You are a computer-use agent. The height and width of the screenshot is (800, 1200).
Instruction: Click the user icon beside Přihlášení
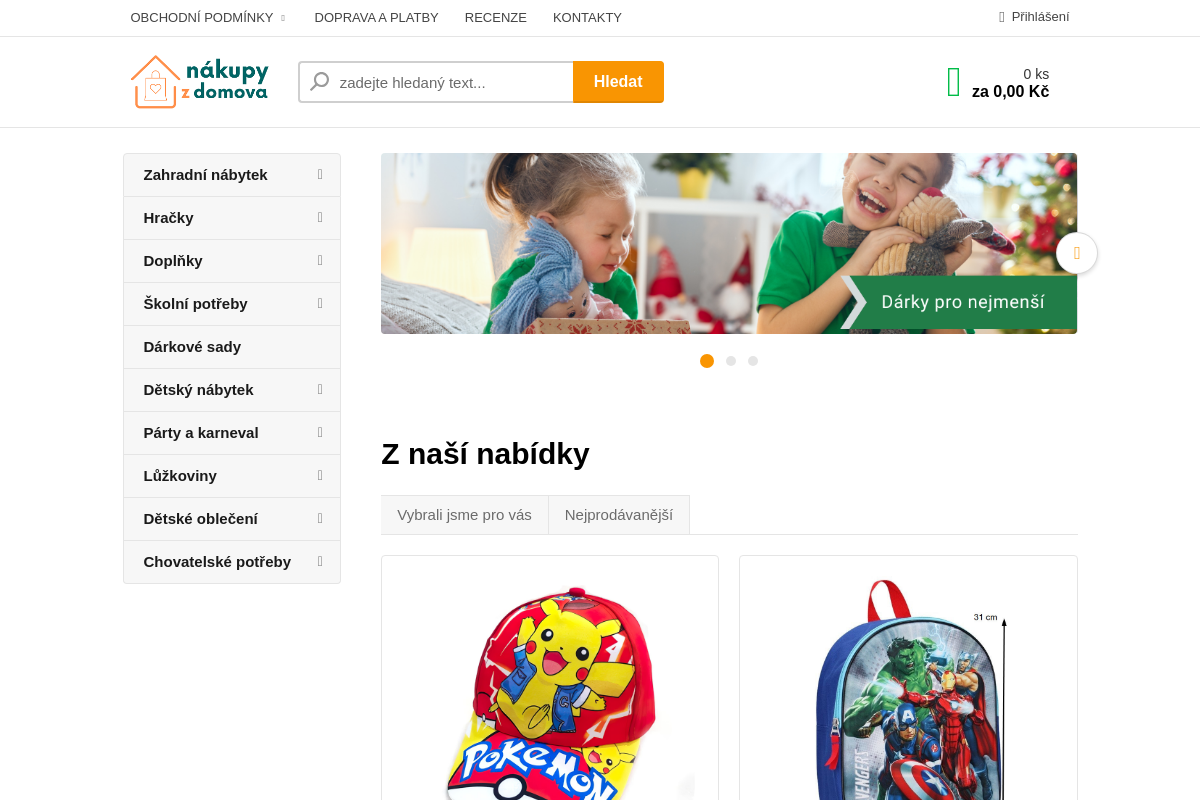(1002, 17)
